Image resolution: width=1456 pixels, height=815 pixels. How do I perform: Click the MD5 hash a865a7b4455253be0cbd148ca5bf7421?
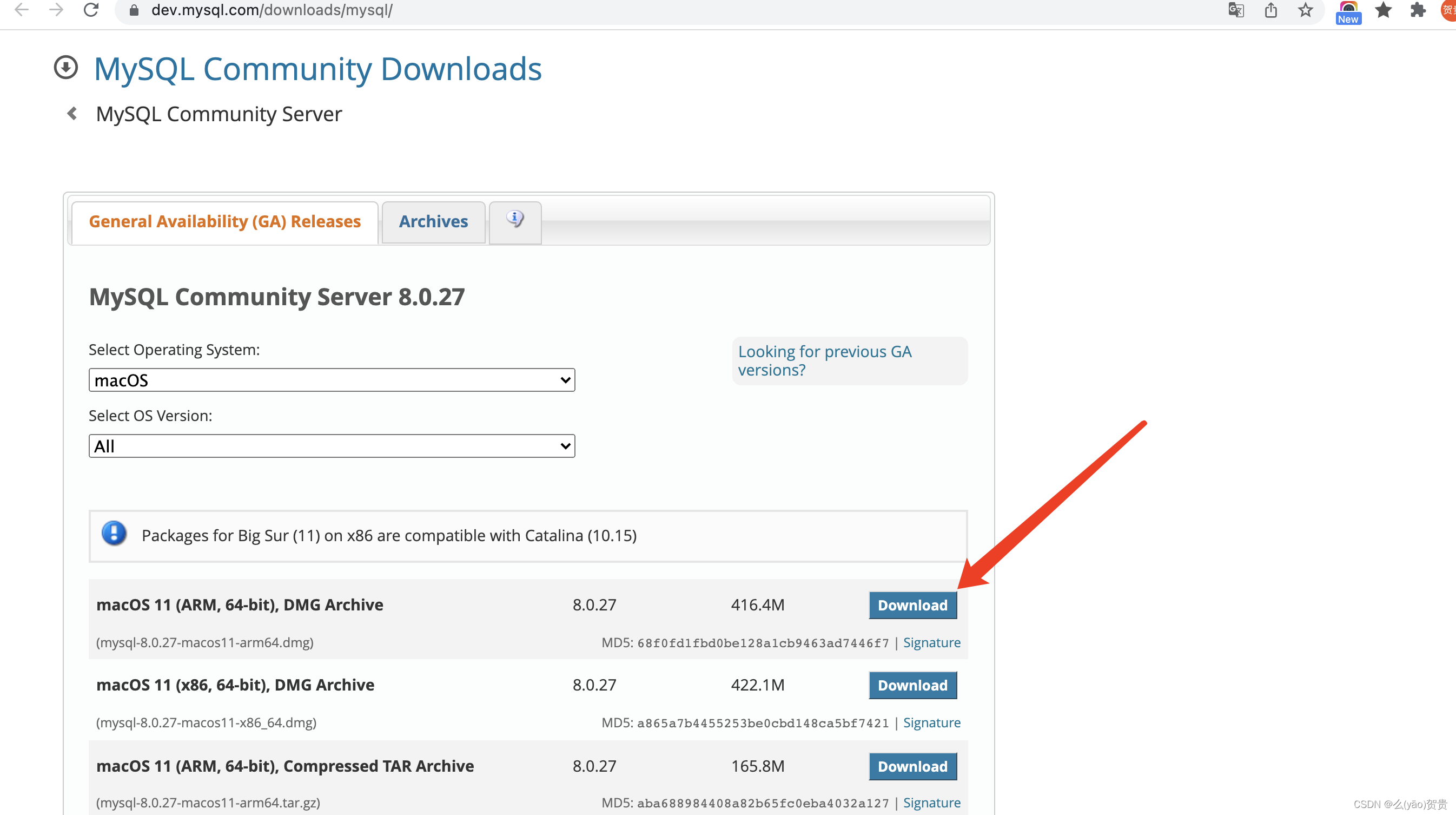click(x=763, y=724)
